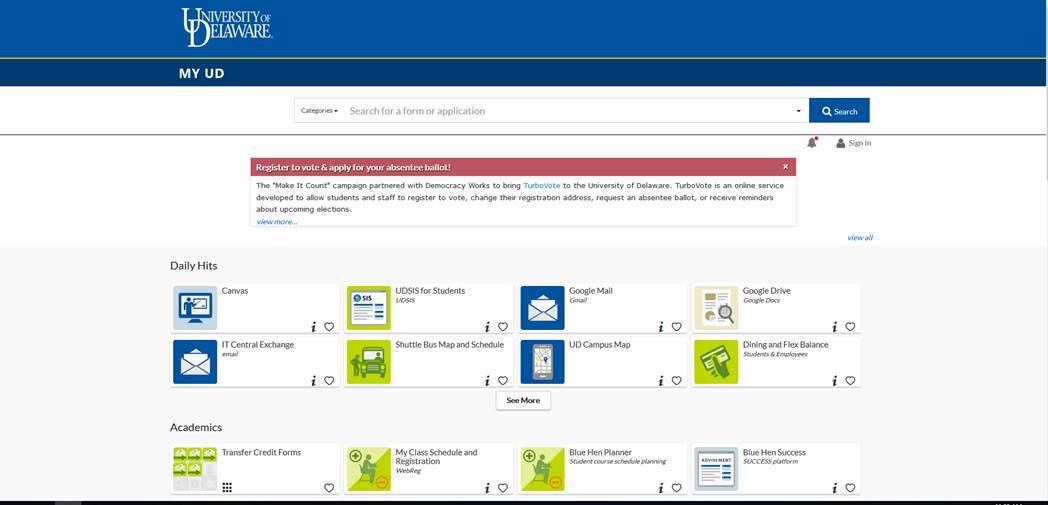Click the Search button

[x=839, y=111]
